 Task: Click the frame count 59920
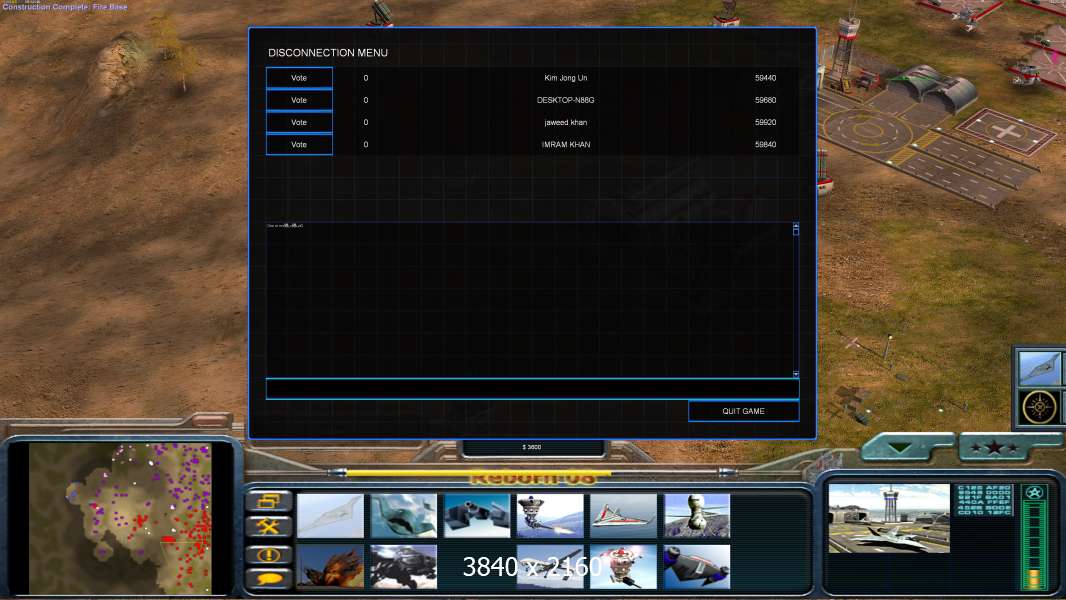pos(766,122)
